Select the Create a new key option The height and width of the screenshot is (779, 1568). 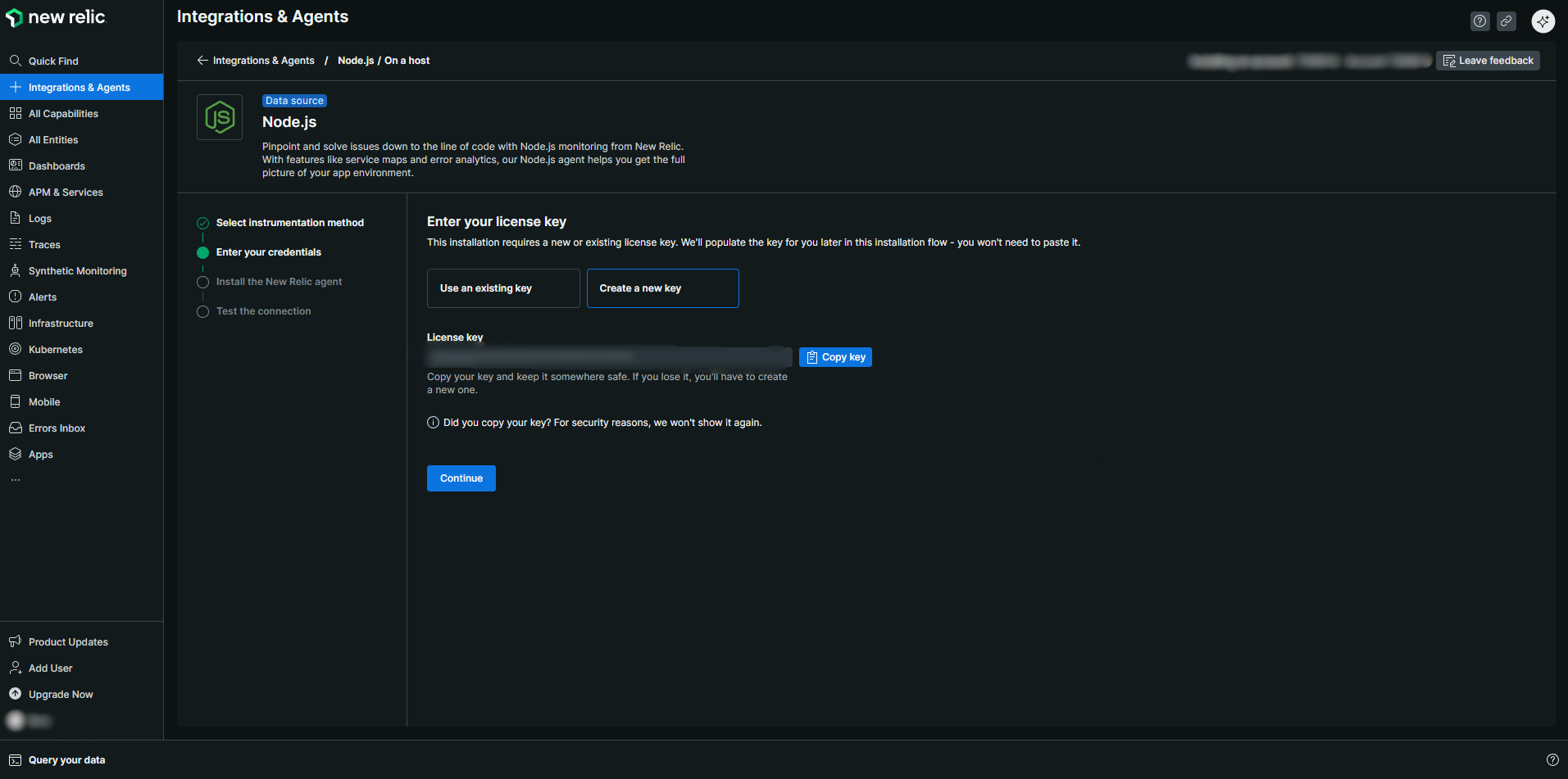tap(662, 288)
